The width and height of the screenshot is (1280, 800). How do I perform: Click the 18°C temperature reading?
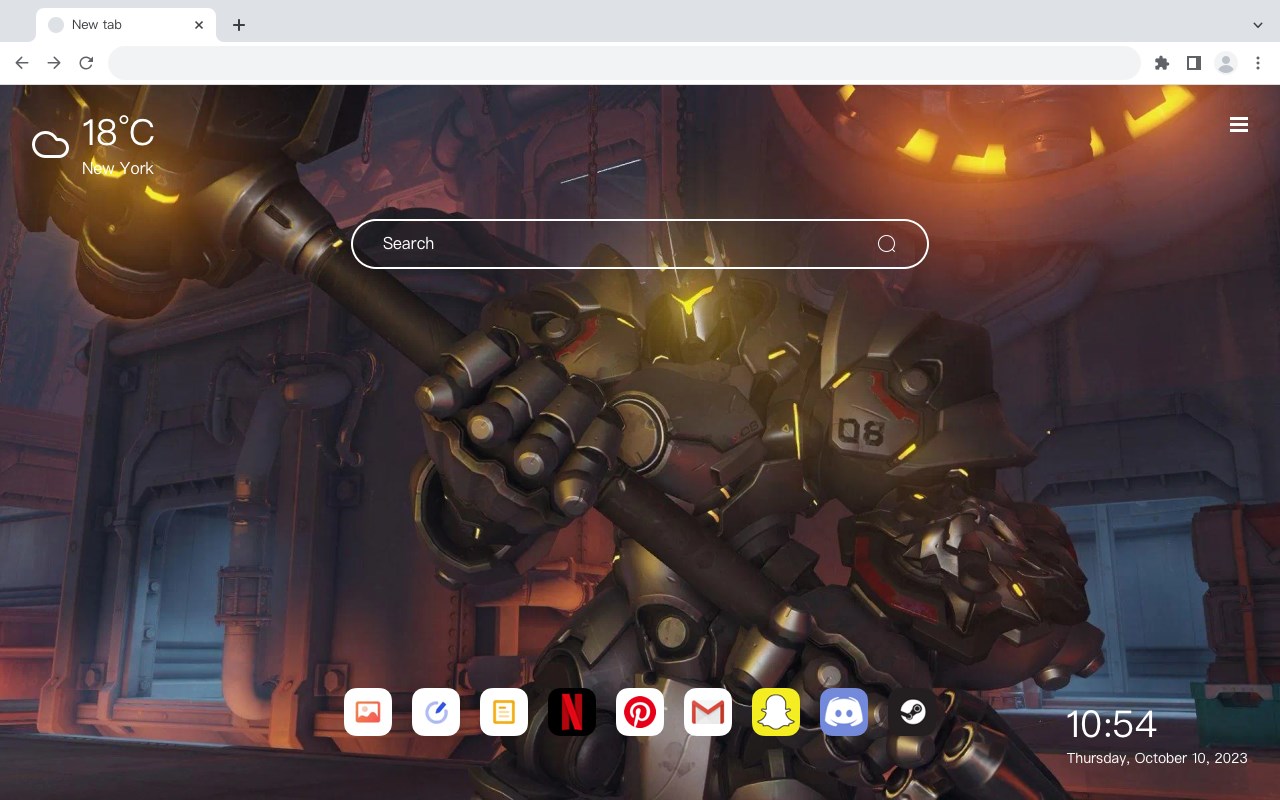118,133
